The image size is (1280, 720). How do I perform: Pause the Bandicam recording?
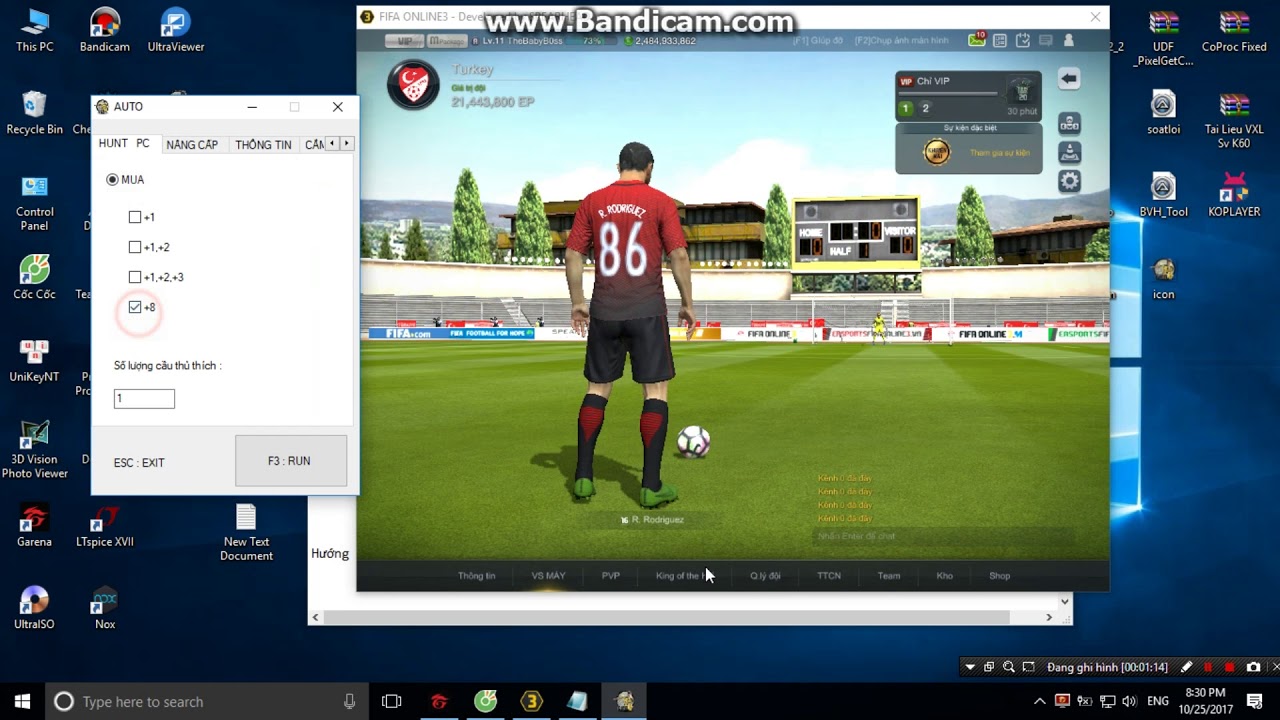[1208, 667]
